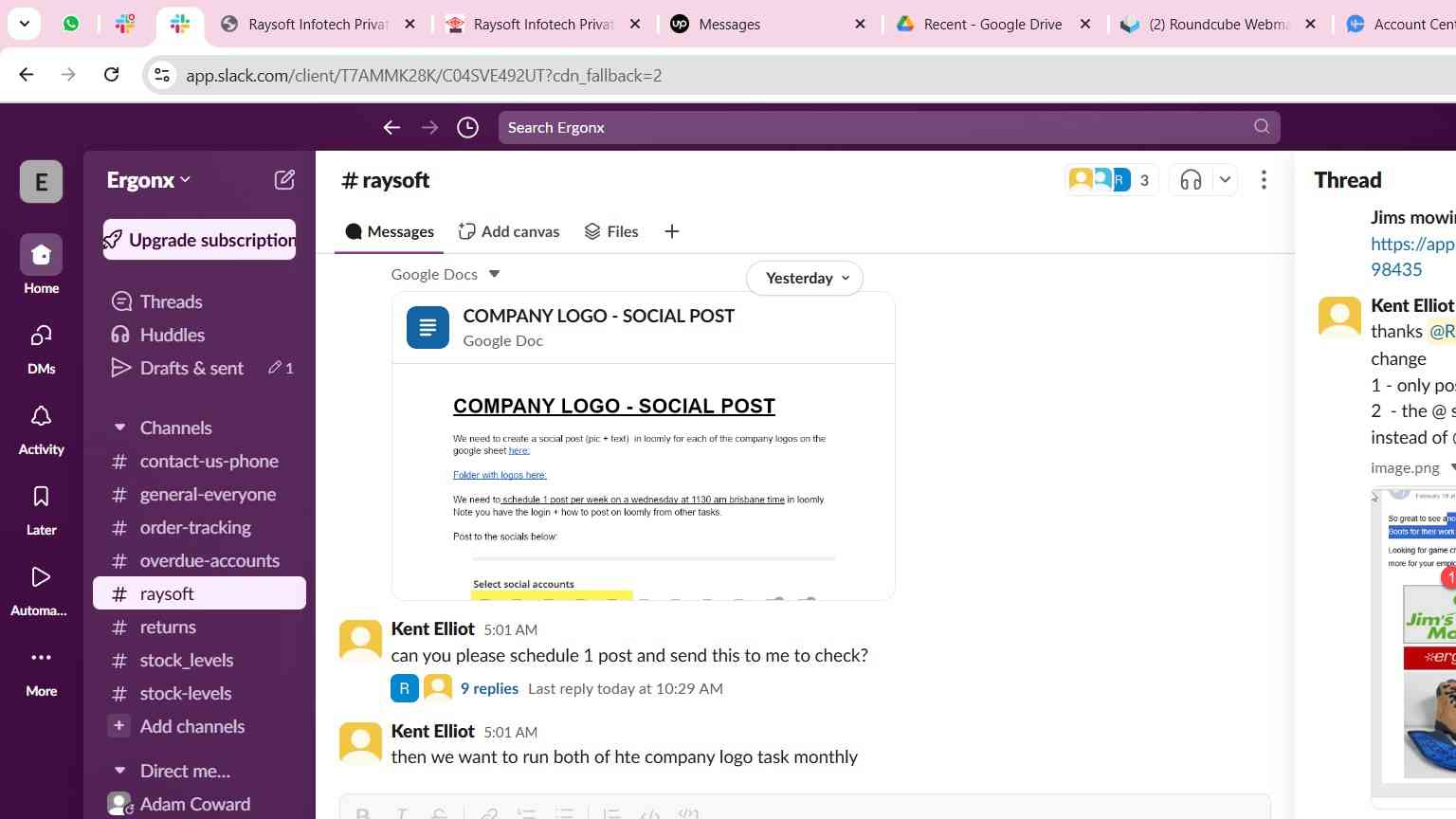Open raysoft channel title details
The image size is (1456, 819).
(385, 180)
